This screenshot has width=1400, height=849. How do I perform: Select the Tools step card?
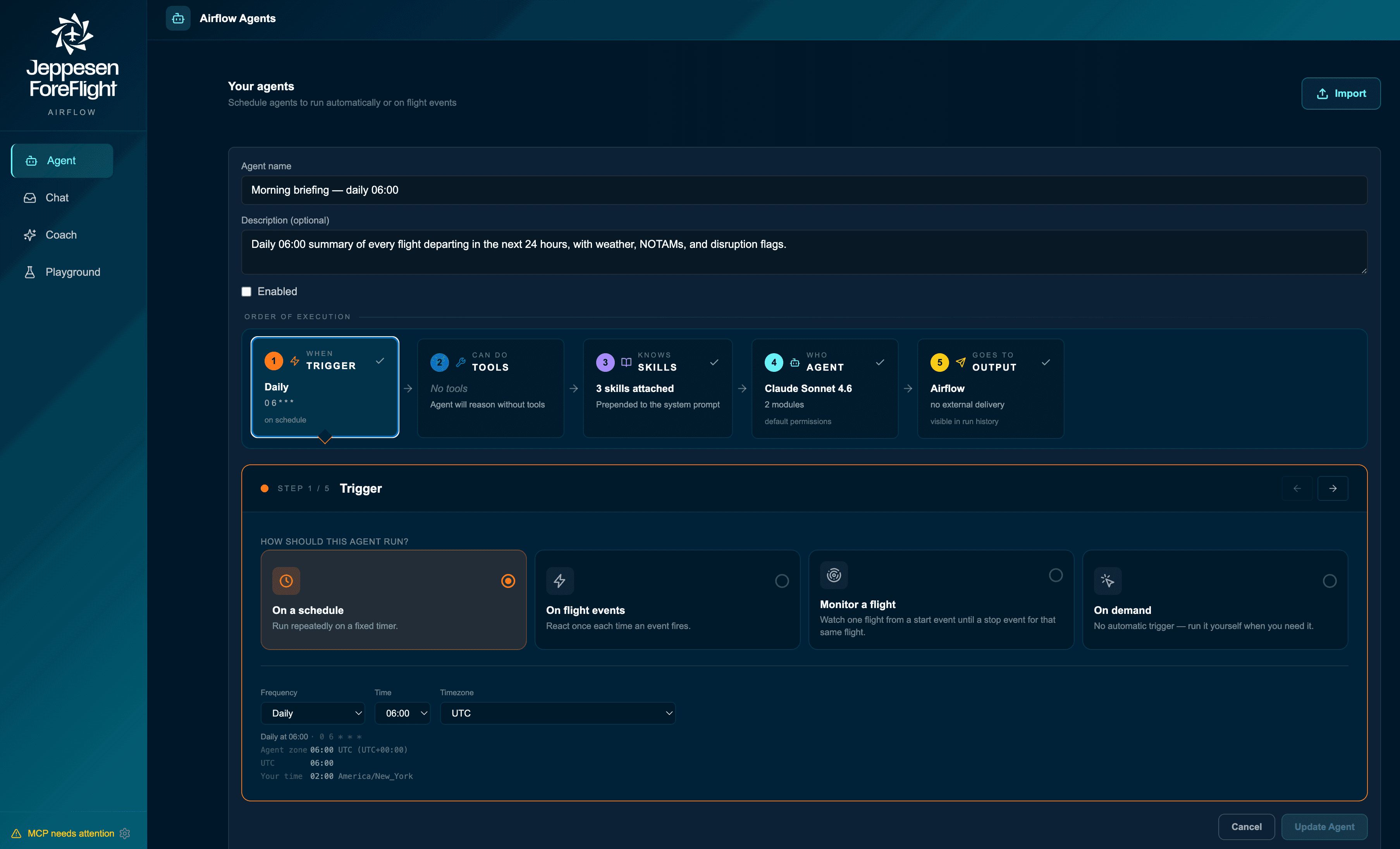(x=490, y=388)
